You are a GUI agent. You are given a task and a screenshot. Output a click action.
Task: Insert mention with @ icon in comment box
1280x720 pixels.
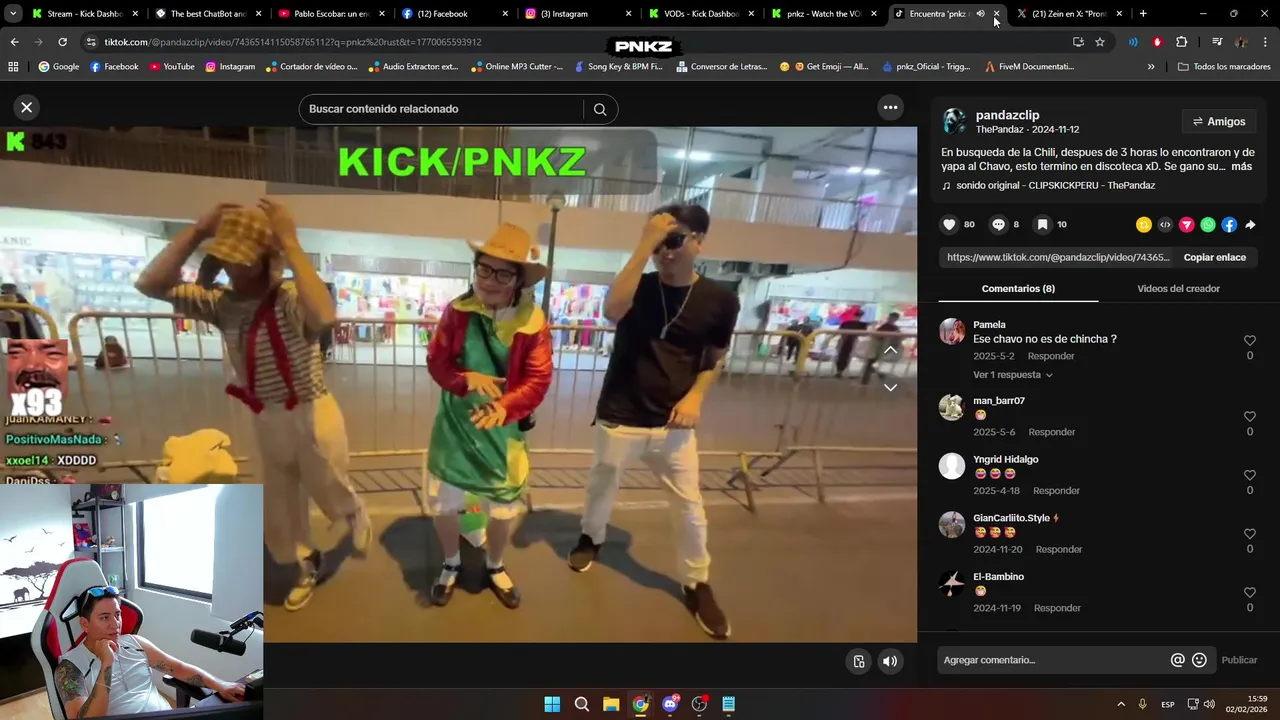(1178, 660)
